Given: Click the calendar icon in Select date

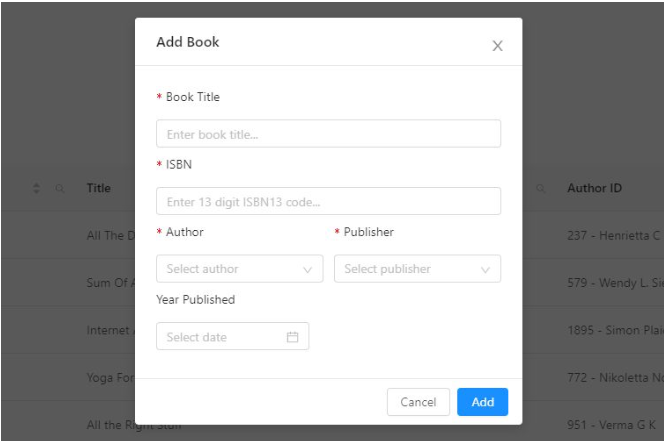Looking at the screenshot, I should pyautogui.click(x=292, y=337).
